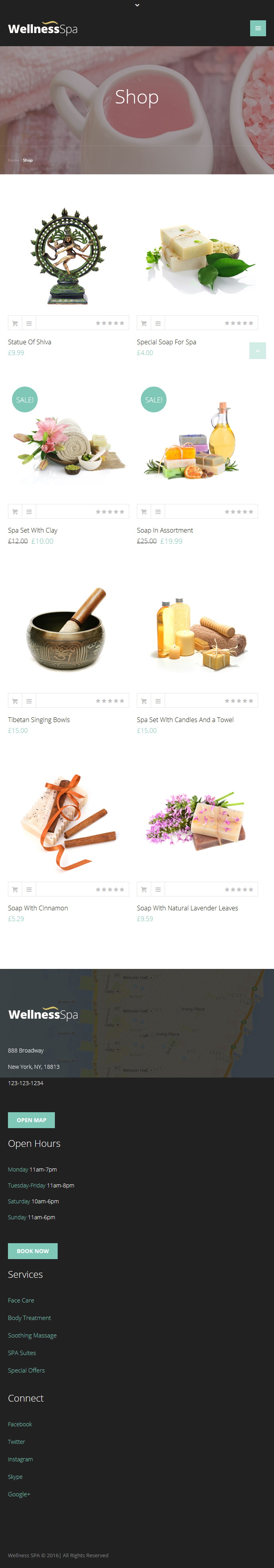The image size is (274, 1568).
Task: Open Face Care service link
Action: [21, 1300]
